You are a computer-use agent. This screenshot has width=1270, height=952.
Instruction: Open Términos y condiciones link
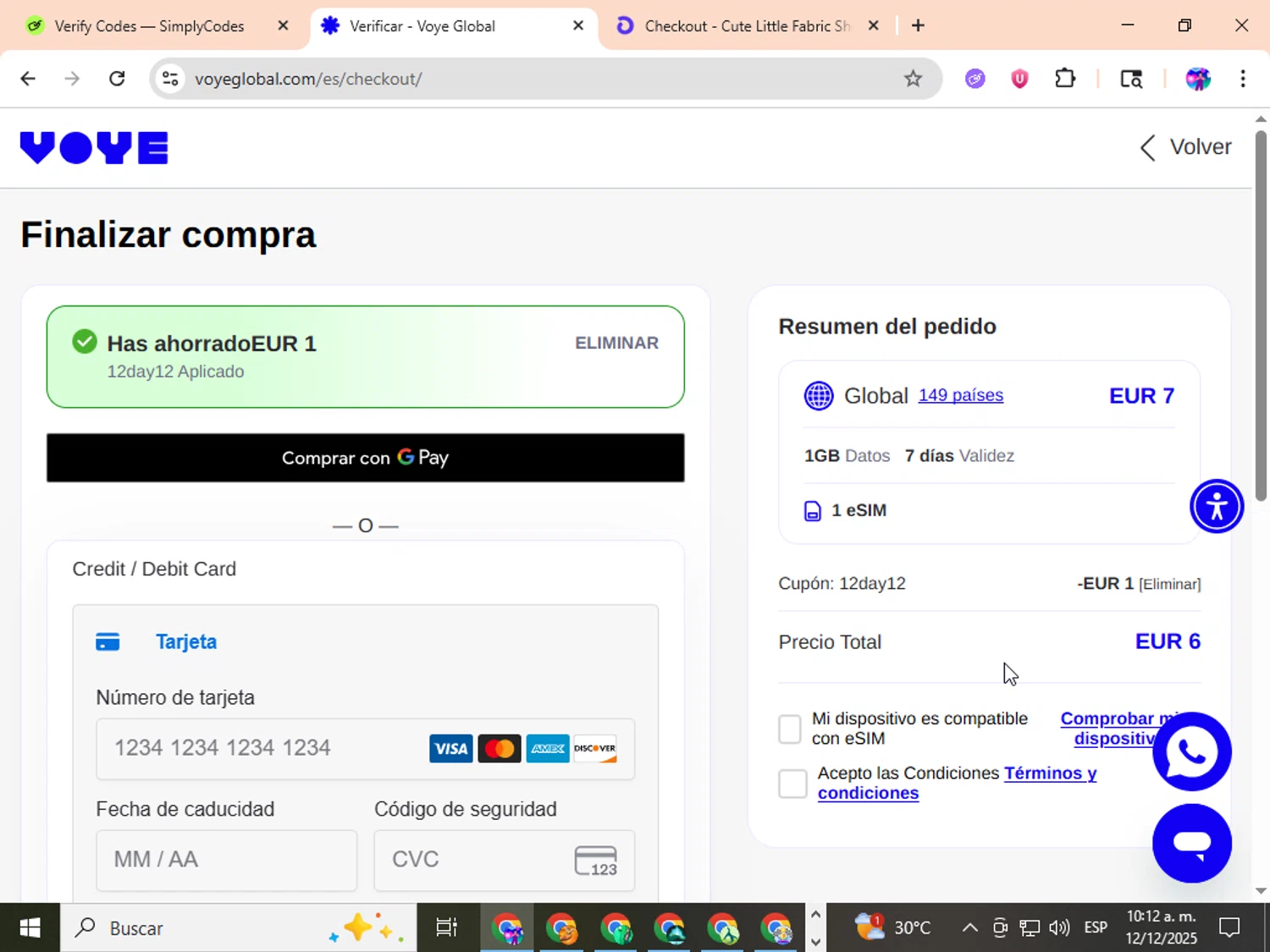tap(957, 784)
